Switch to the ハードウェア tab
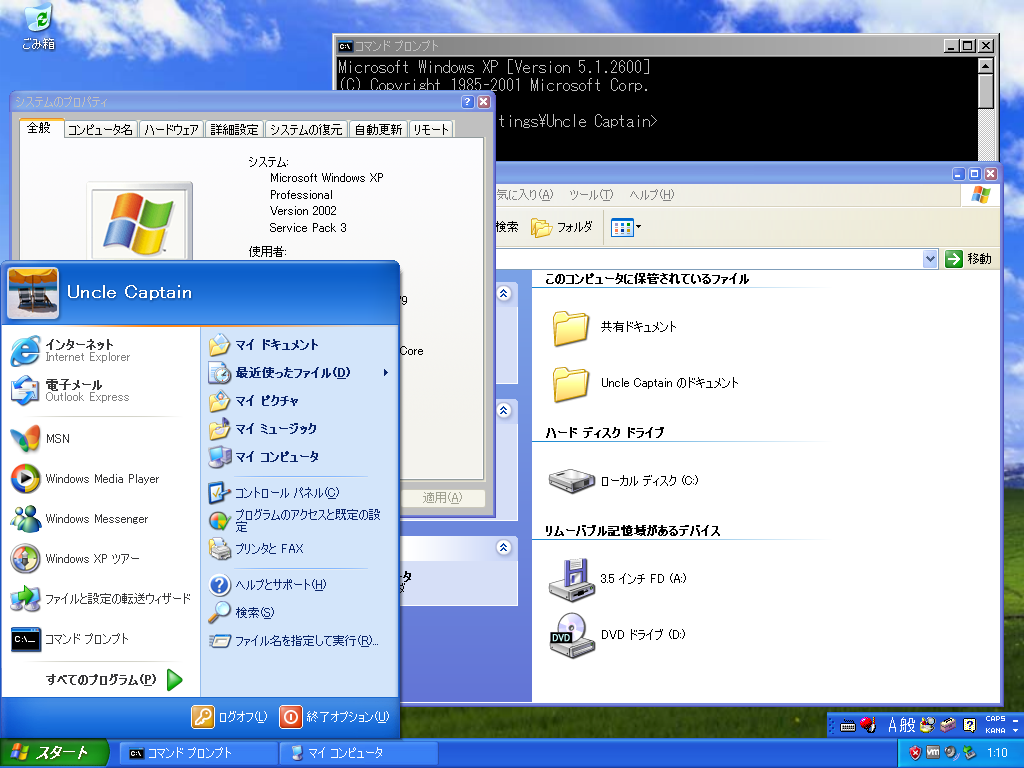Image resolution: width=1024 pixels, height=768 pixels. [x=171, y=129]
